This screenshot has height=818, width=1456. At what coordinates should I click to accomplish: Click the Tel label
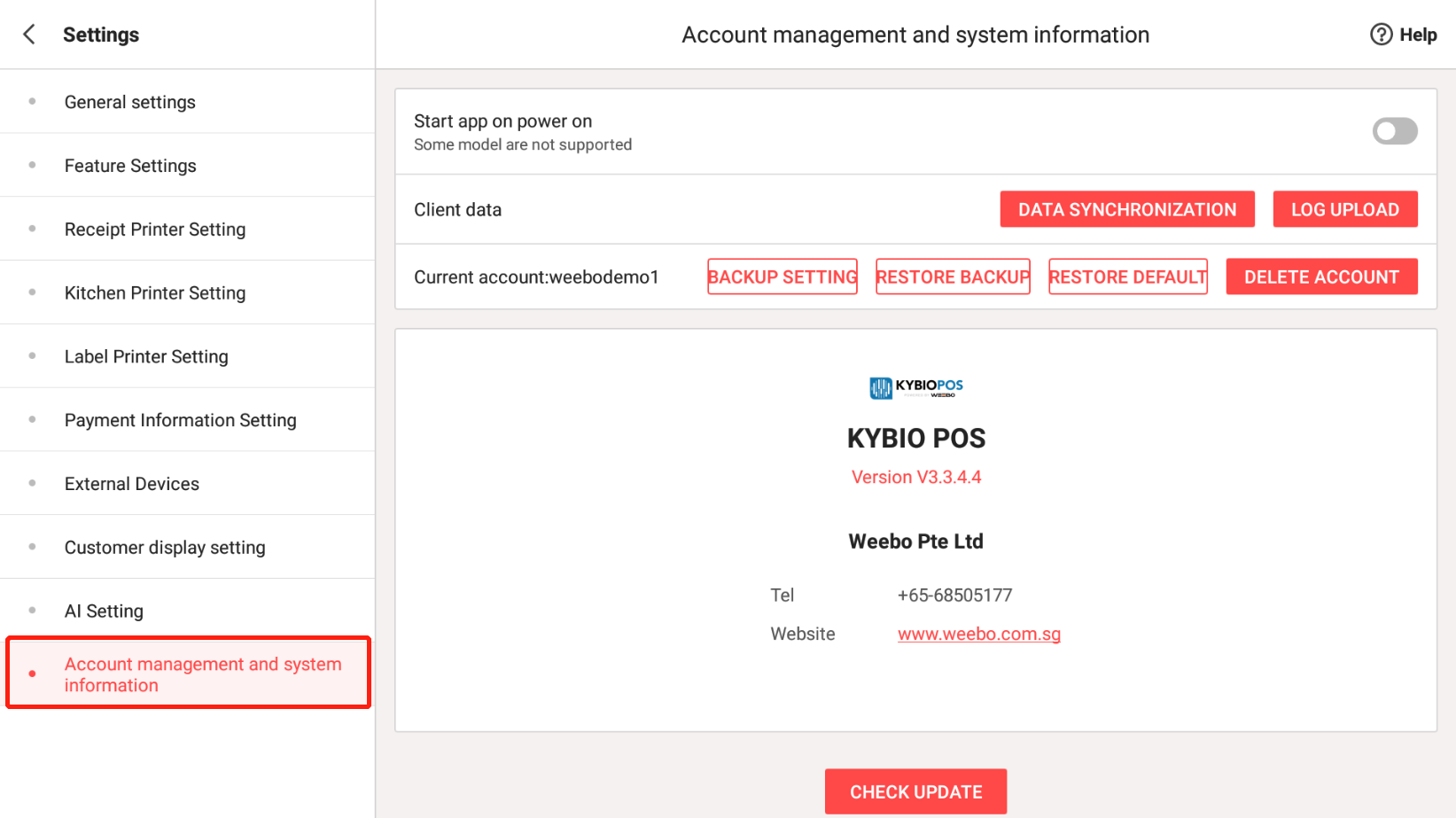(783, 596)
